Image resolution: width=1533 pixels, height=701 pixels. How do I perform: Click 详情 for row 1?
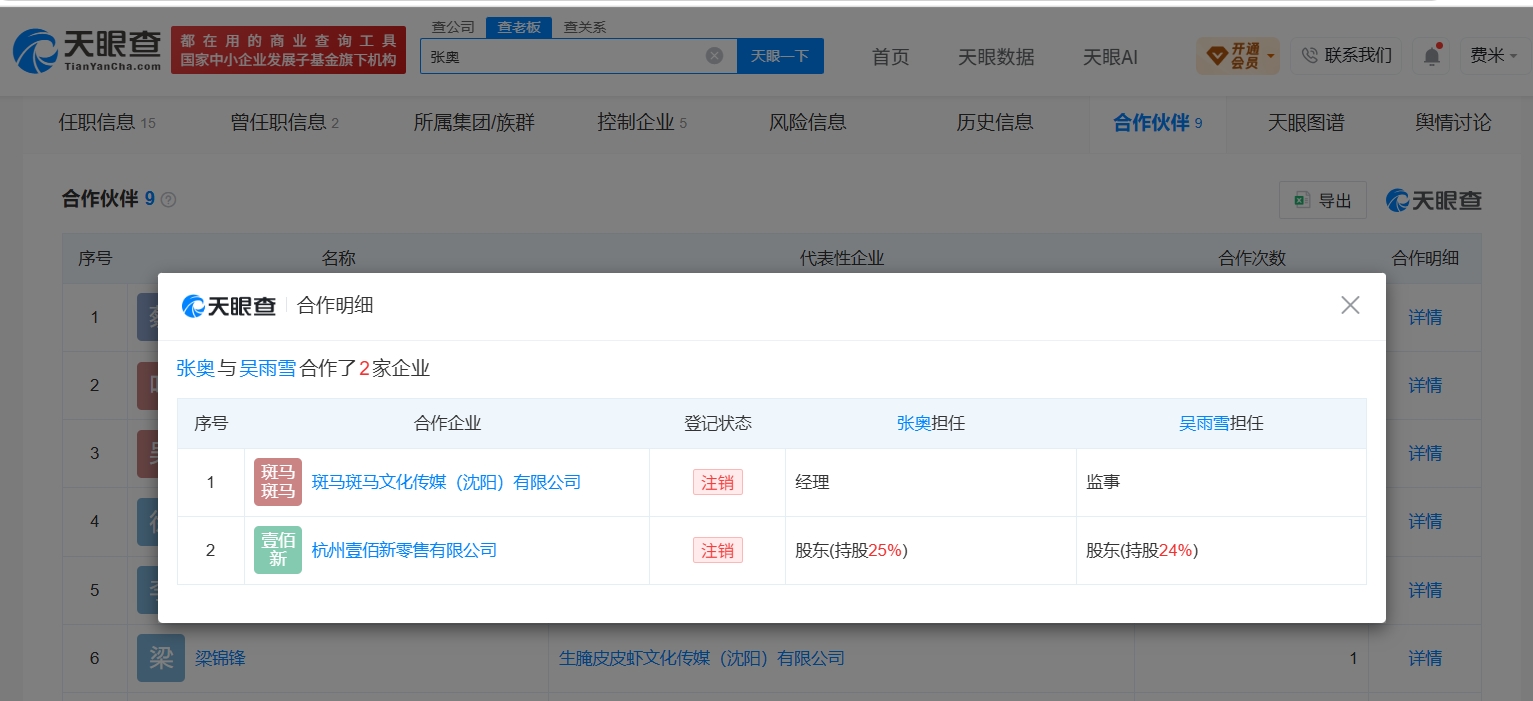[1425, 317]
